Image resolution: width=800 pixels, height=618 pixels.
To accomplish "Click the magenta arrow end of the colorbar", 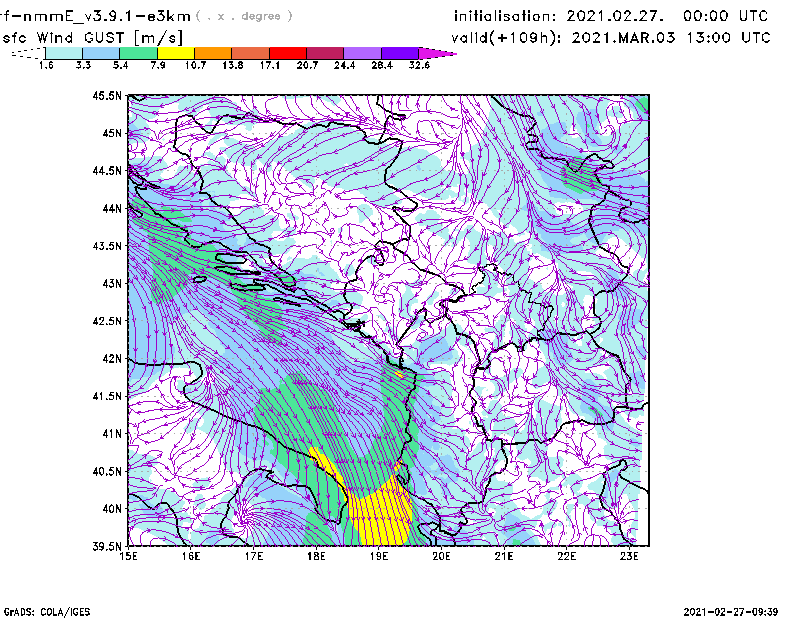I will click(436, 53).
